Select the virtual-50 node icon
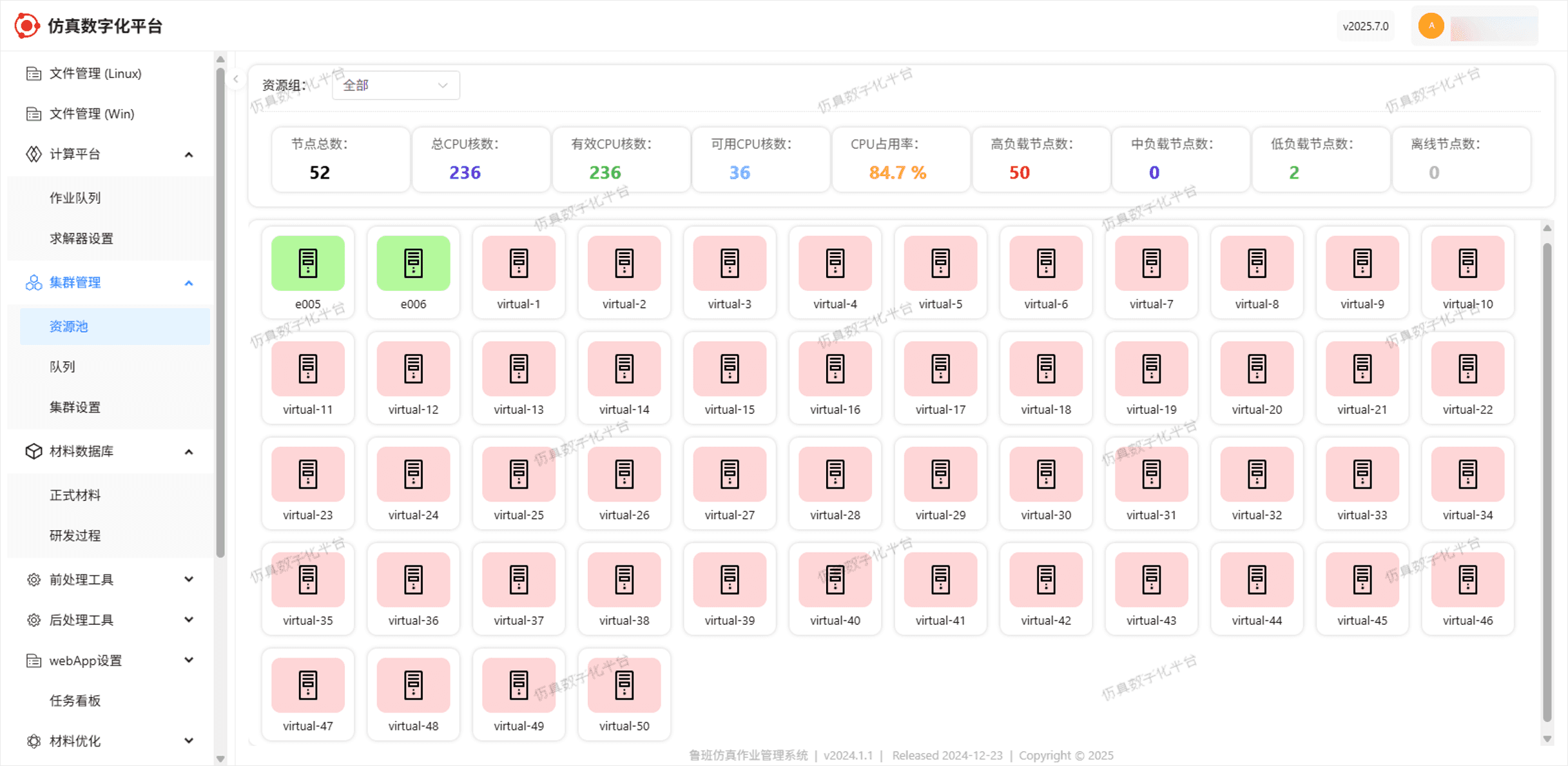The width and height of the screenshot is (1568, 766). point(624,685)
